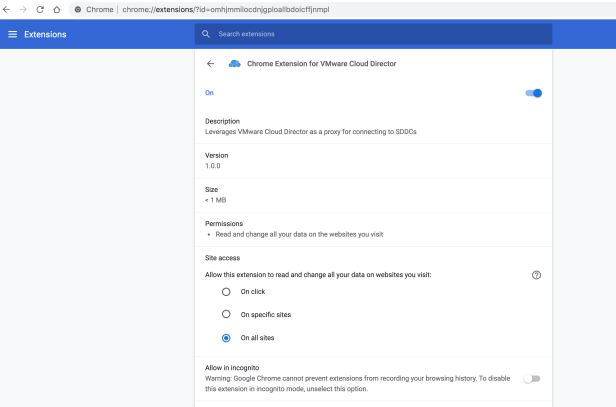Click the VMware cloud extension icon
The image size is (616, 407).
(x=235, y=63)
